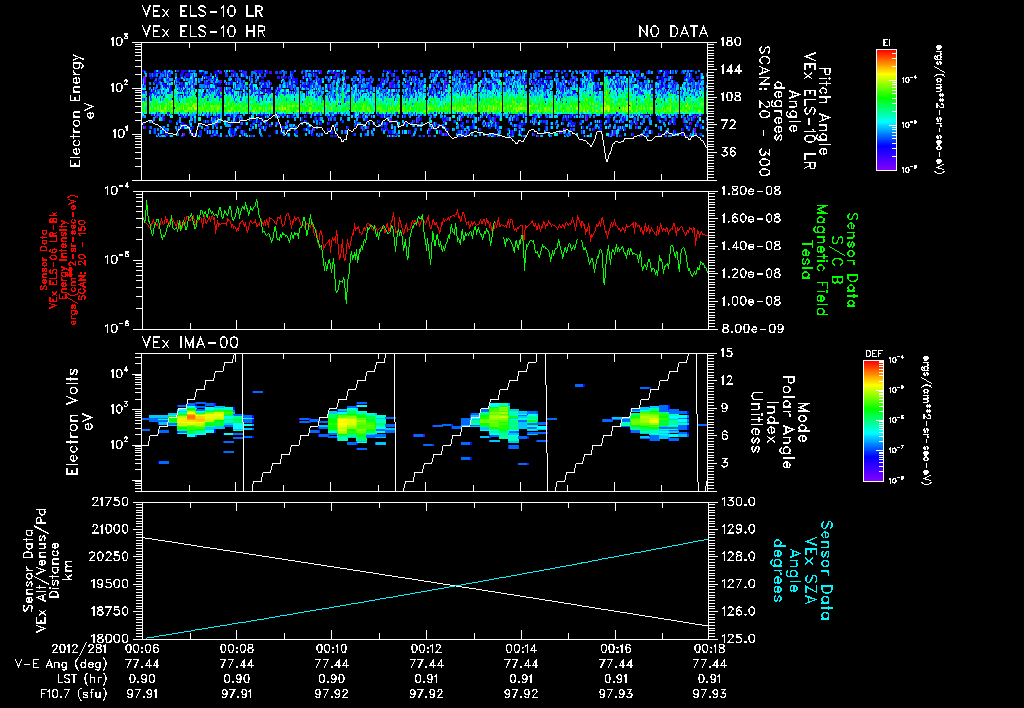Select the 'VEx ELS-10 LR' title text
The width and height of the screenshot is (1024, 708).
(202, 12)
